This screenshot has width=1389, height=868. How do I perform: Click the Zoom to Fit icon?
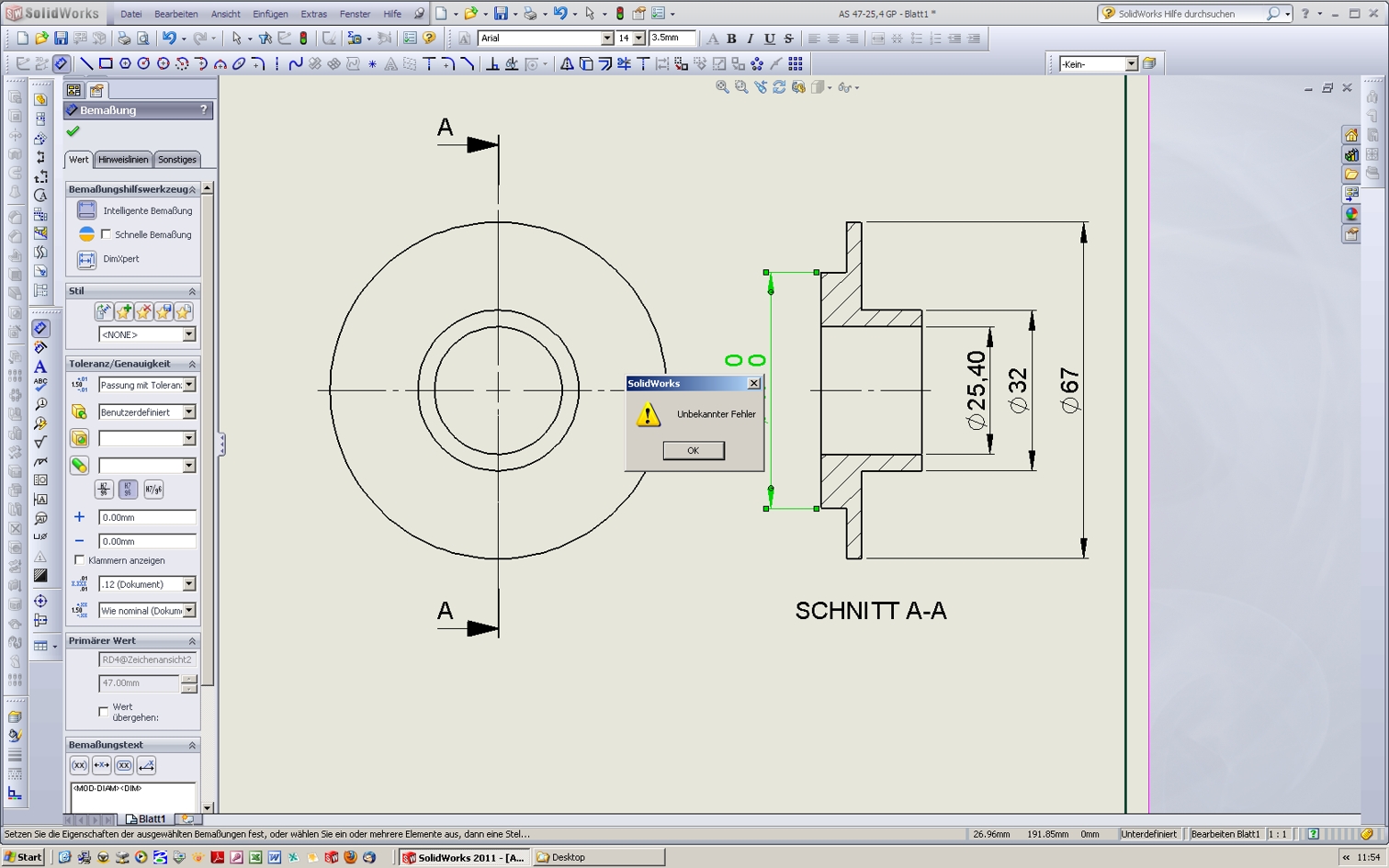pos(723,87)
